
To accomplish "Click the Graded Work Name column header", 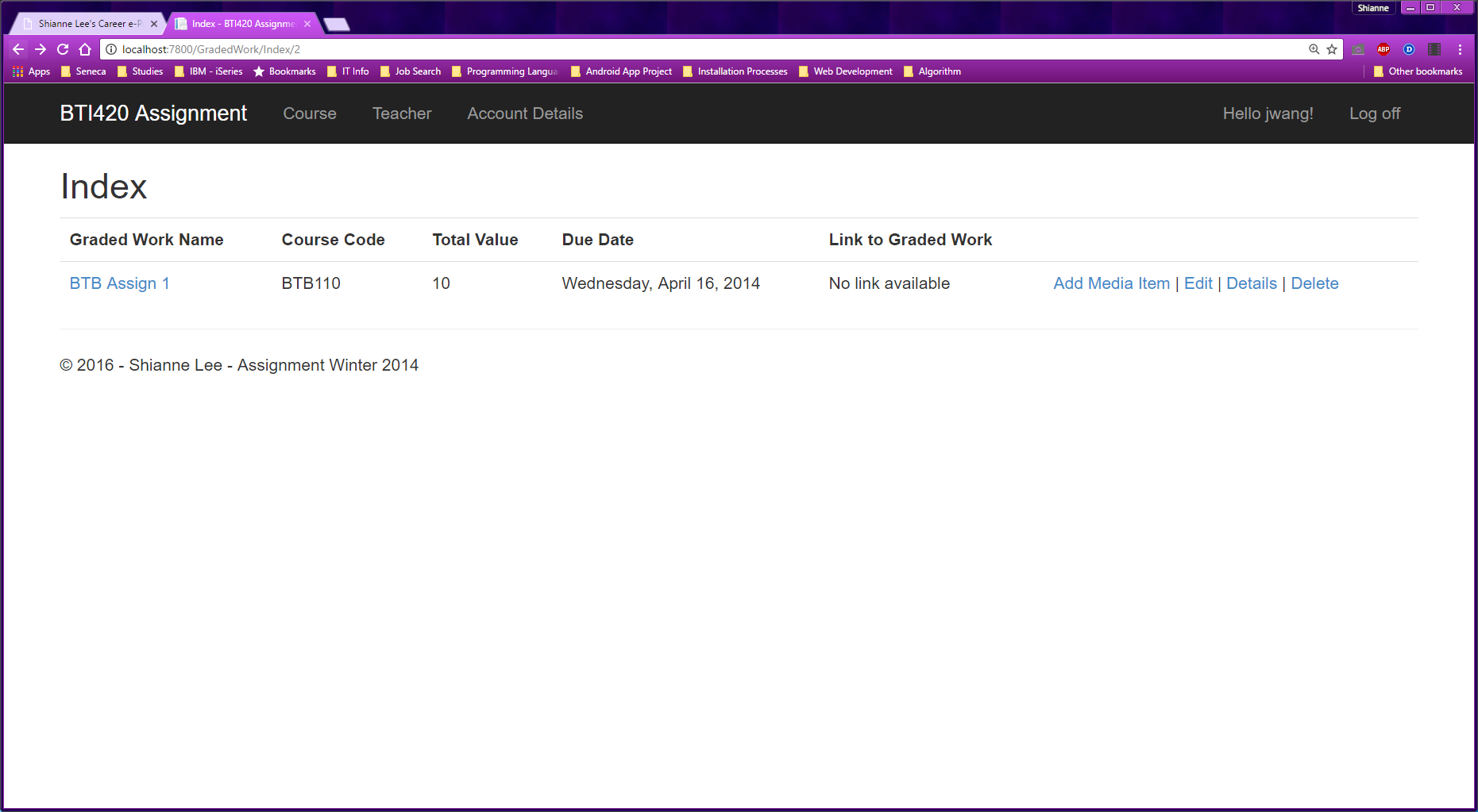I will click(x=147, y=240).
